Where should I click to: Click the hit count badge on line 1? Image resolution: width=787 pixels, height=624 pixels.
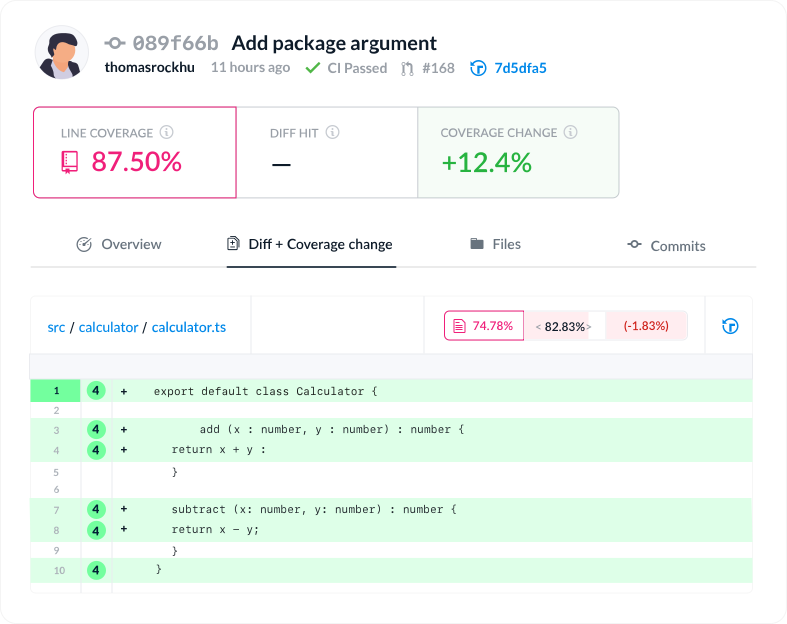point(96,391)
